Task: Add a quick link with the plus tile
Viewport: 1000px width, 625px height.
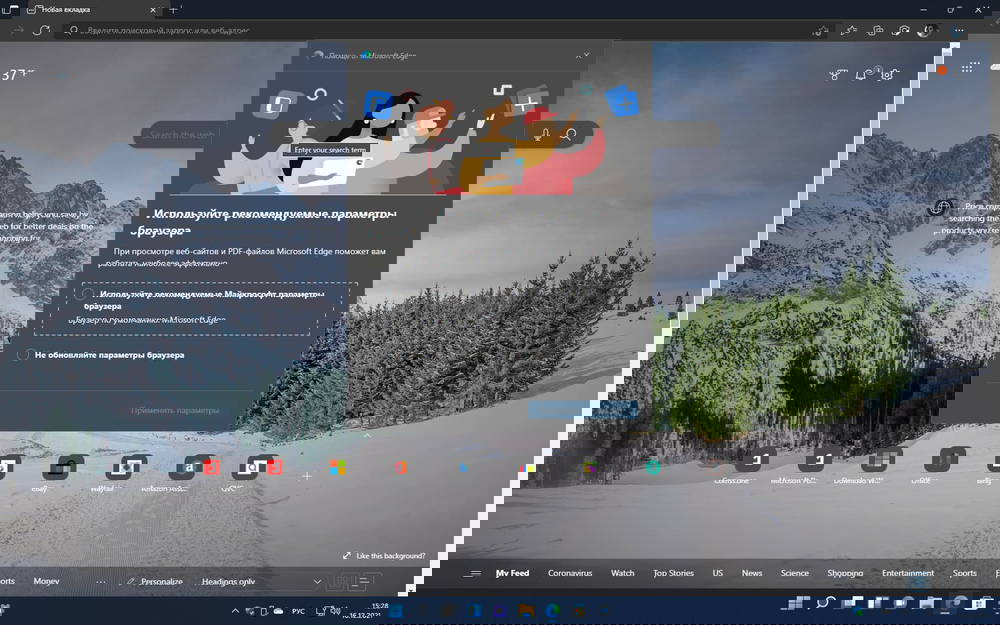Action: (x=307, y=476)
